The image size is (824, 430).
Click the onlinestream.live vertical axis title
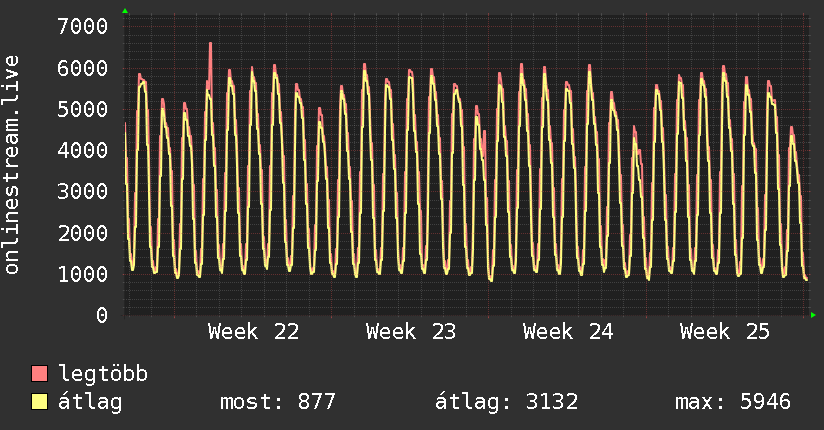click(x=11, y=165)
